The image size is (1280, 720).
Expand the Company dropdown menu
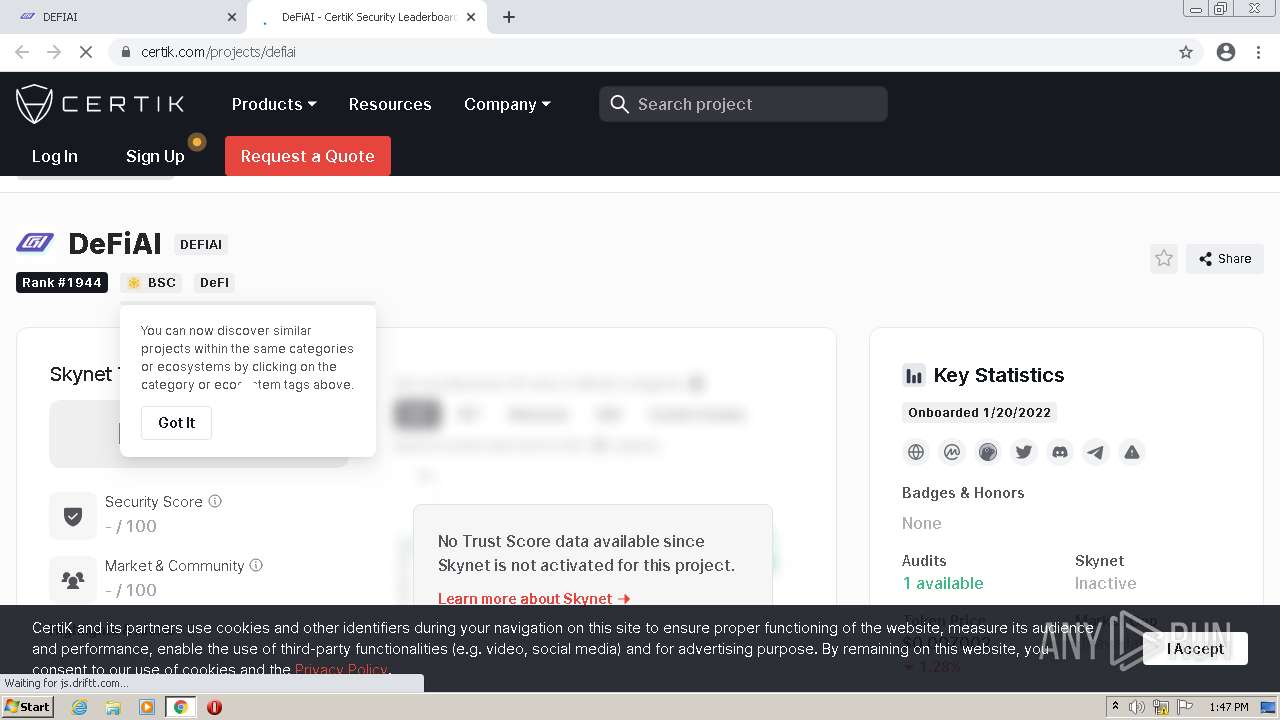click(x=507, y=104)
